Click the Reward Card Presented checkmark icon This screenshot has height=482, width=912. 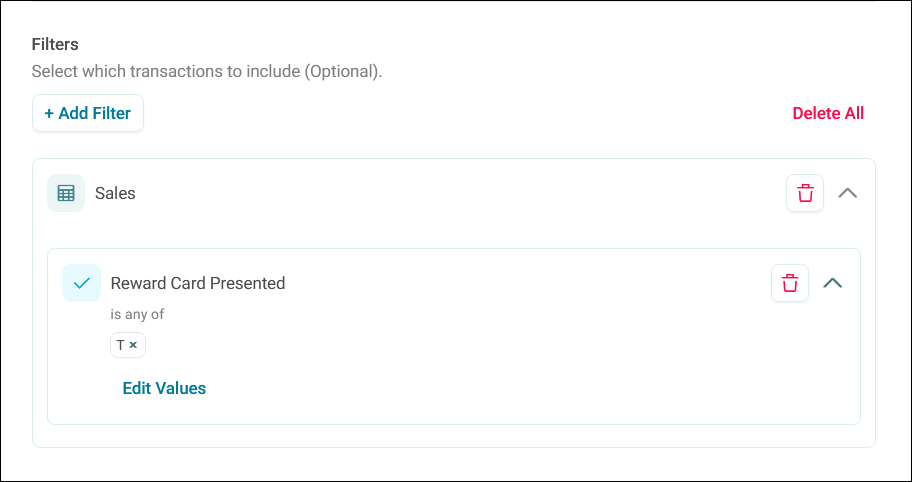coord(81,283)
